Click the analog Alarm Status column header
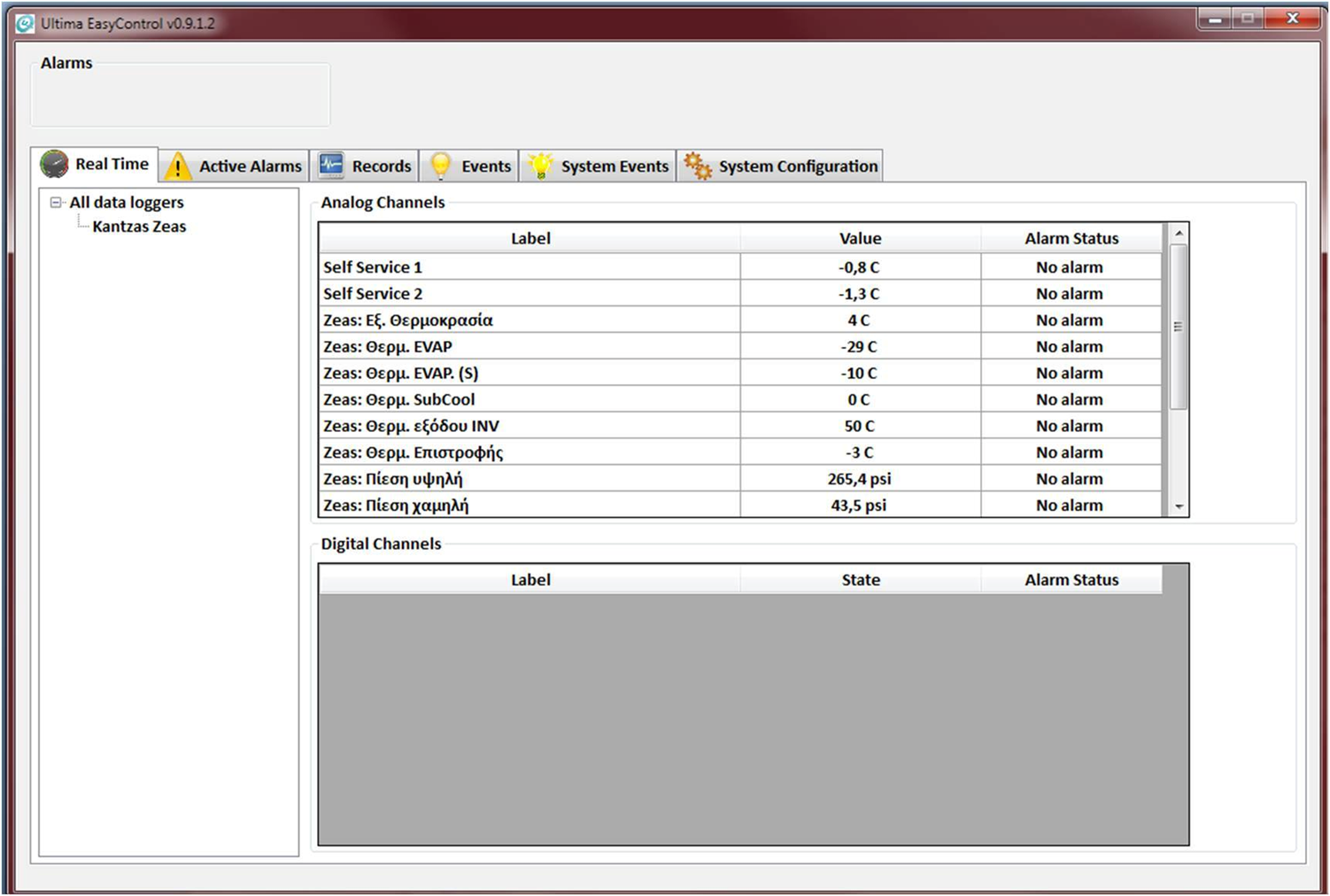The height and width of the screenshot is (896, 1330). 1071,238
